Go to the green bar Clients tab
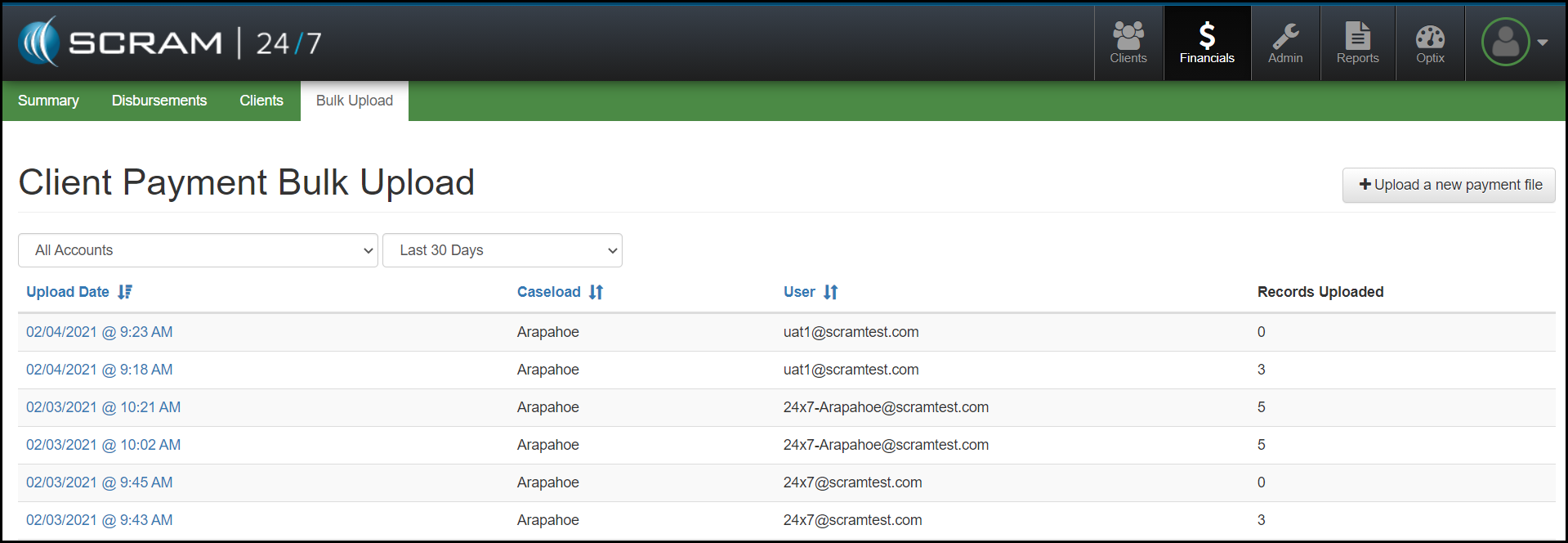Screen dimensions: 1568x543 261,101
